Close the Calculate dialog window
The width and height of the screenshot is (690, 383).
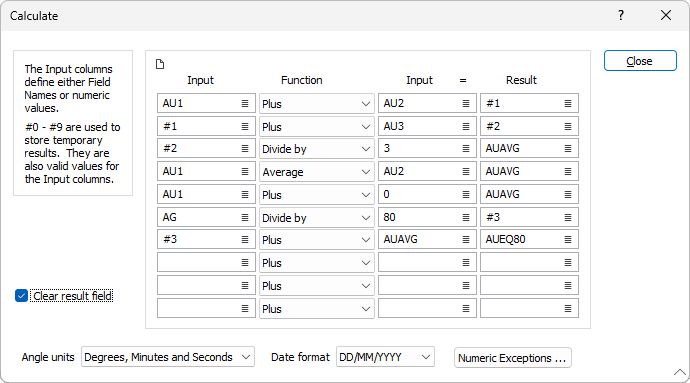(666, 15)
